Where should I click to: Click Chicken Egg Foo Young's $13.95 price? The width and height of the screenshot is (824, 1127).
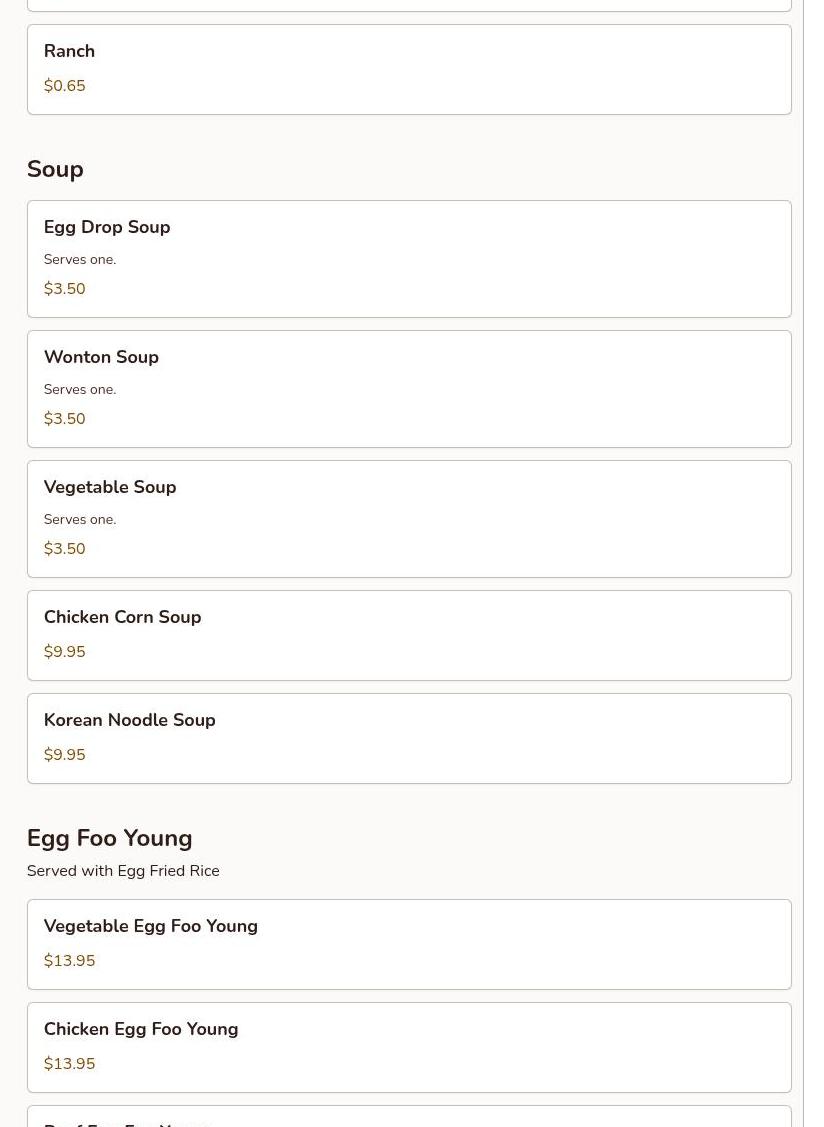click(x=69, y=1064)
